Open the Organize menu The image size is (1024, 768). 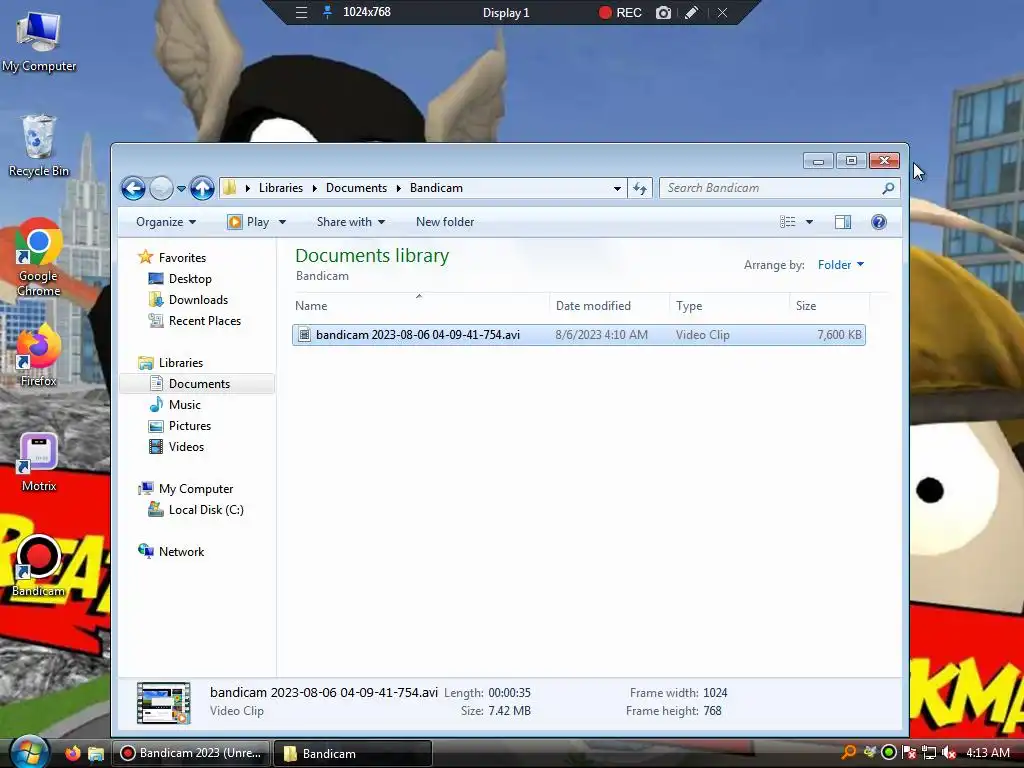click(166, 222)
